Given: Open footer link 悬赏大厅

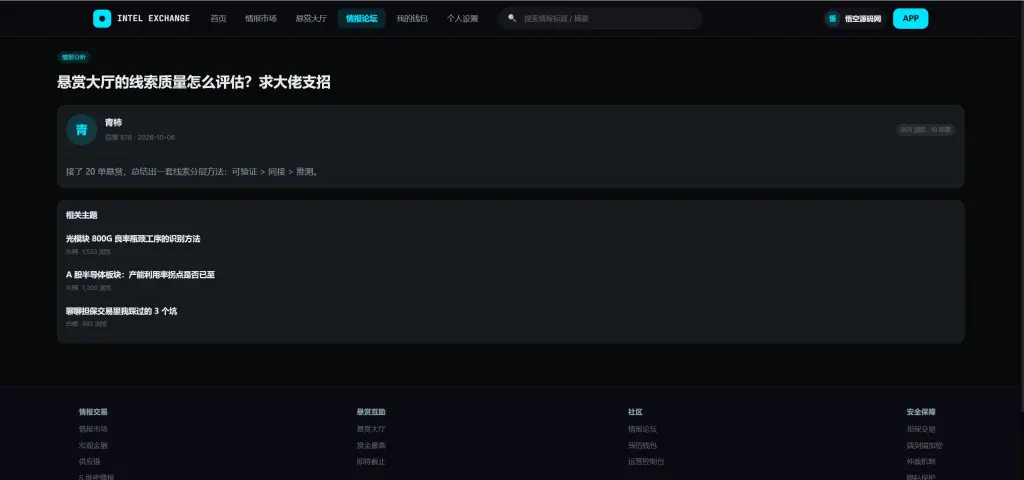Looking at the screenshot, I should 371,429.
